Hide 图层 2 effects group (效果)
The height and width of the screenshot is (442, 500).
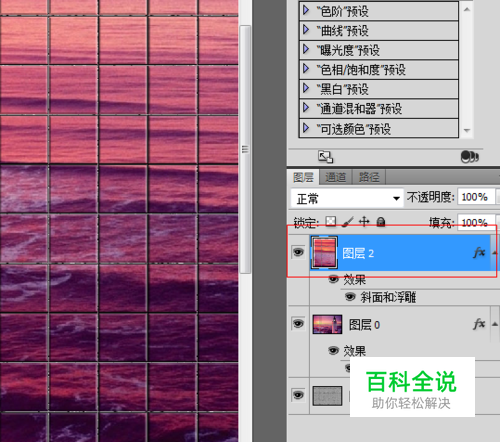coord(333,279)
